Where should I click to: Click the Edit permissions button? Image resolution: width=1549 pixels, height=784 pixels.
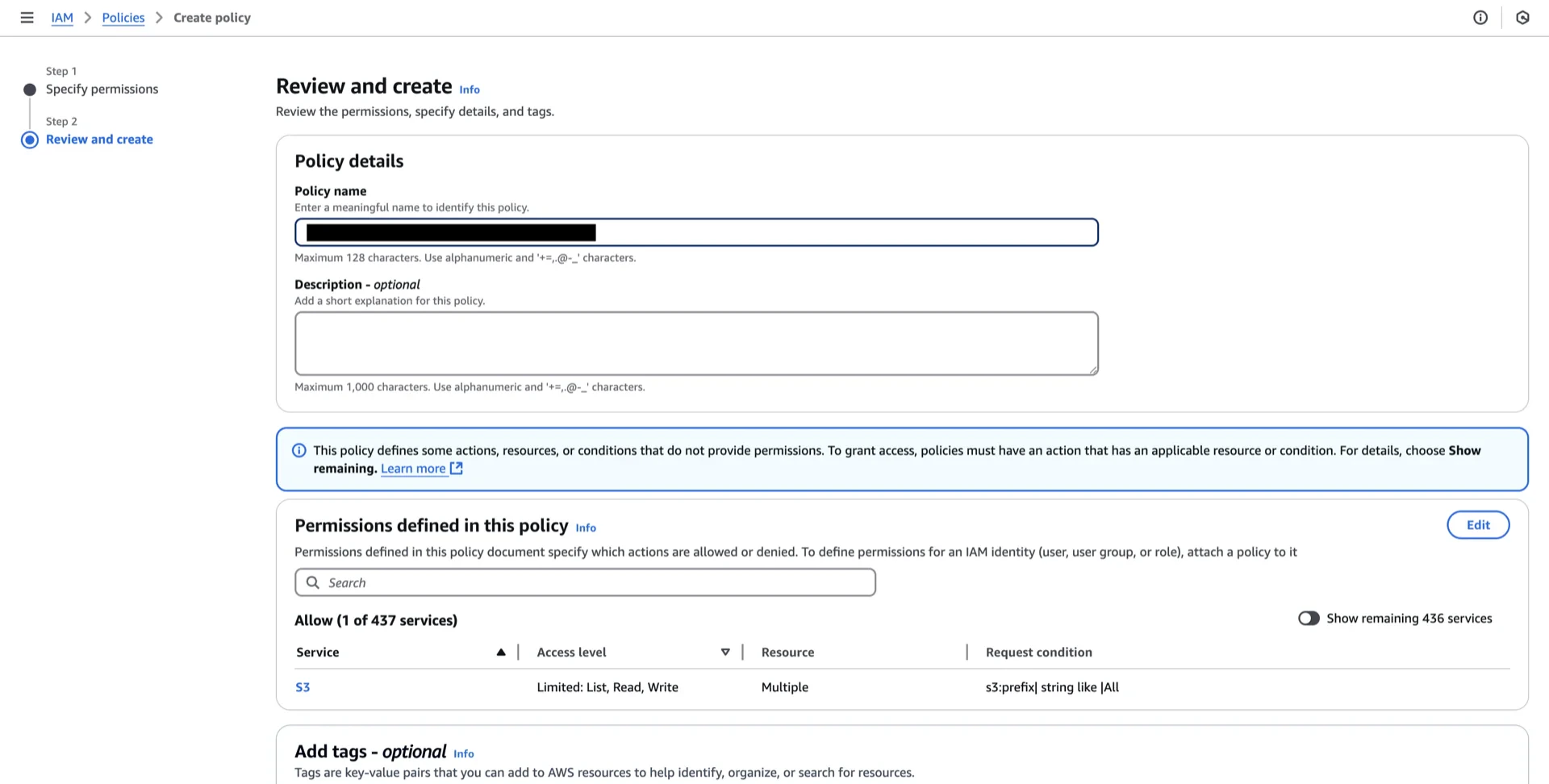[1478, 525]
